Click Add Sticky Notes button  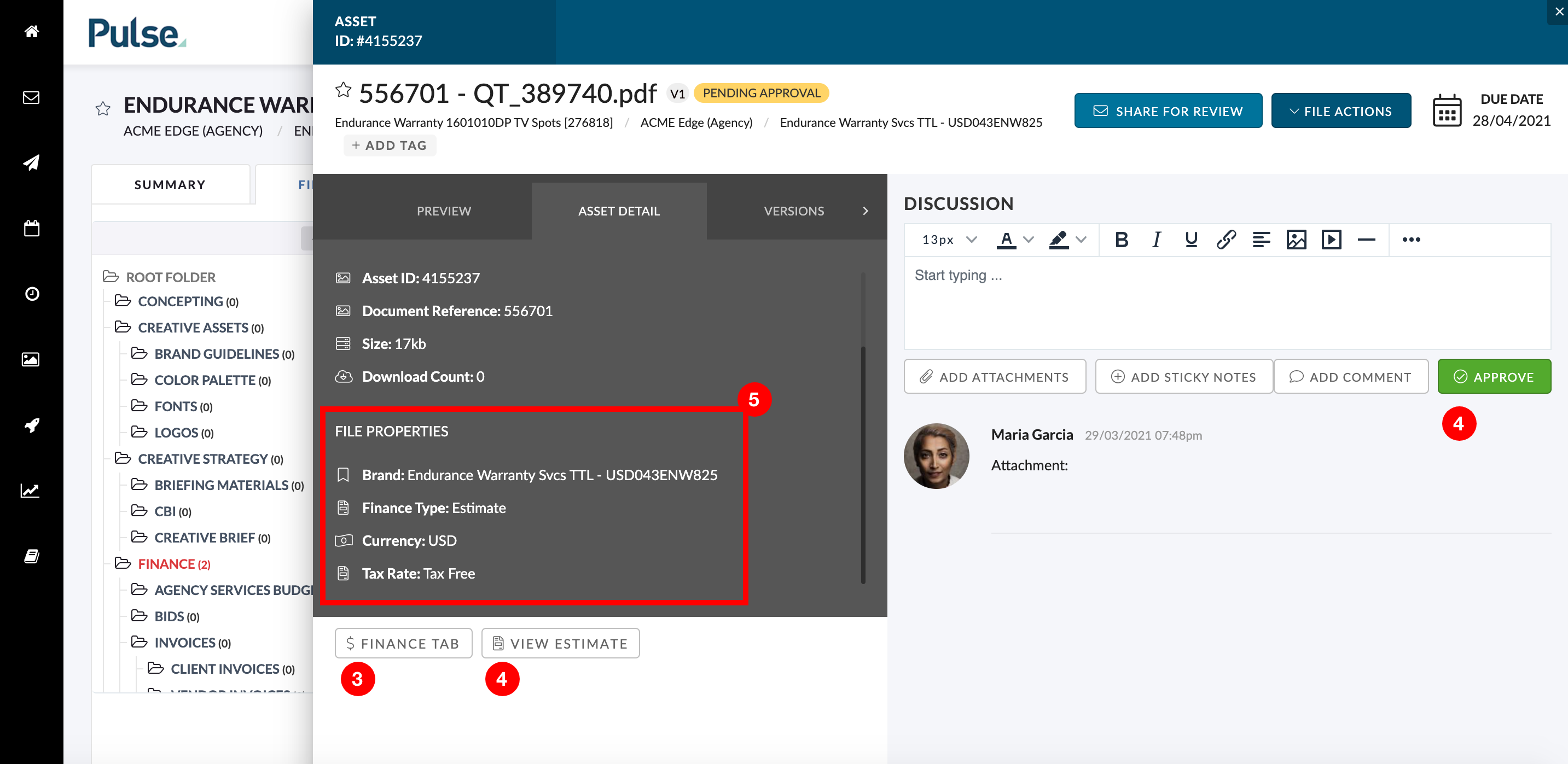[x=1183, y=376]
